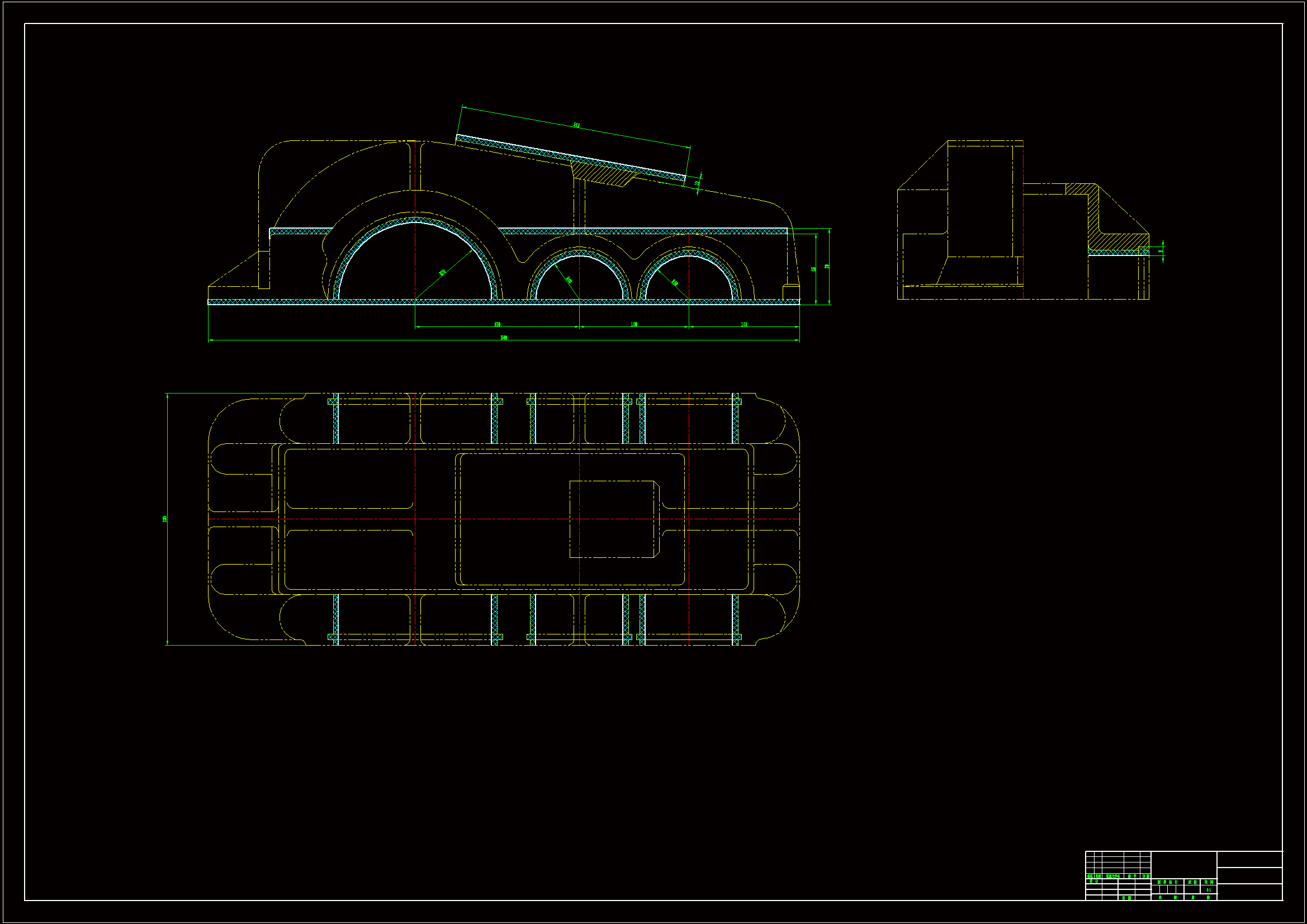
Task: Select the middle arch radius dimension
Action: [569, 279]
